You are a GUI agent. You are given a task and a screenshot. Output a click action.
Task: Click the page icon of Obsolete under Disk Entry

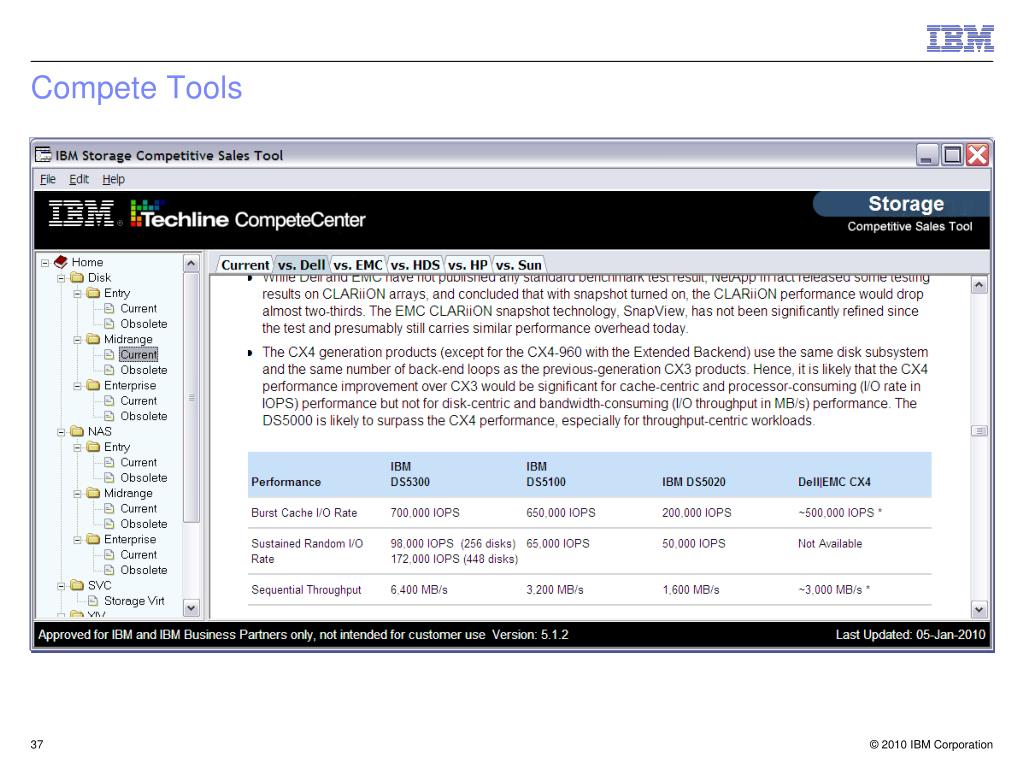tap(109, 324)
